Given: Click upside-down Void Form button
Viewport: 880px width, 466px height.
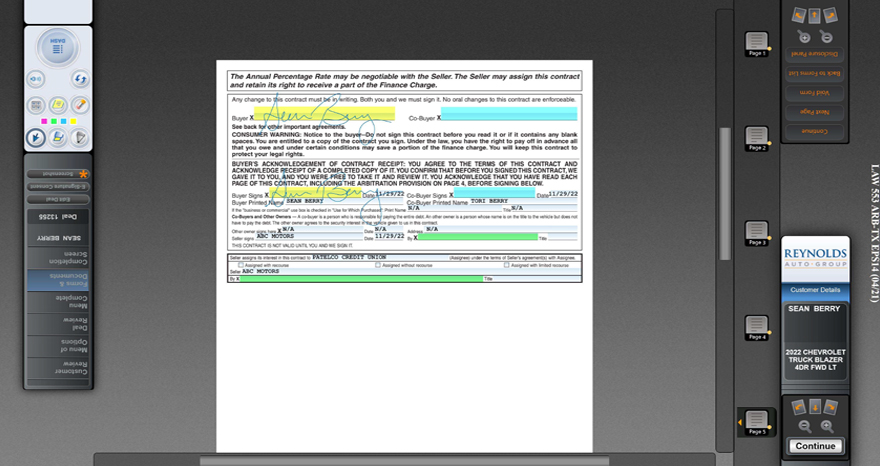Looking at the screenshot, I should [814, 92].
